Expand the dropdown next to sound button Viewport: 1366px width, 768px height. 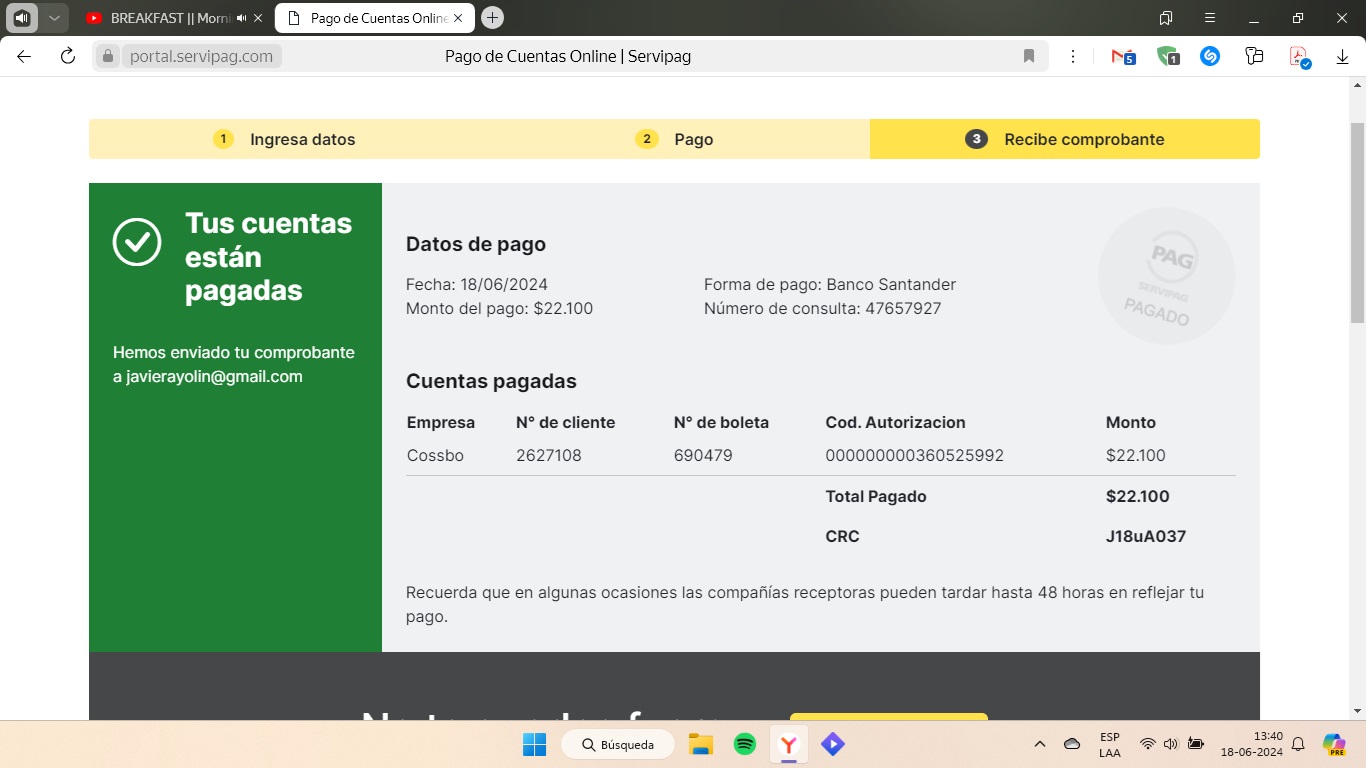54,18
